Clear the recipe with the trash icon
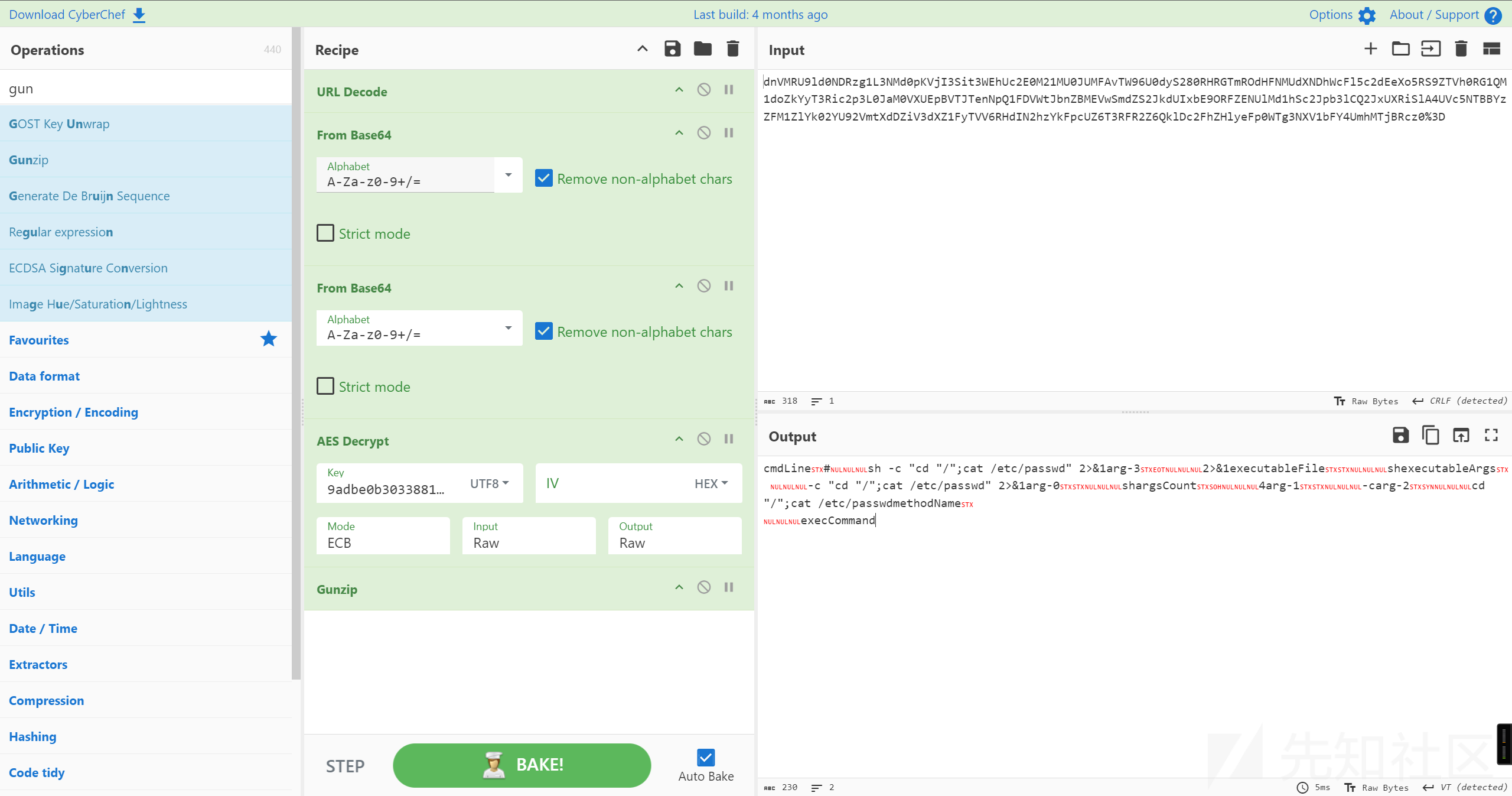This screenshot has width=1512, height=796. [x=732, y=49]
